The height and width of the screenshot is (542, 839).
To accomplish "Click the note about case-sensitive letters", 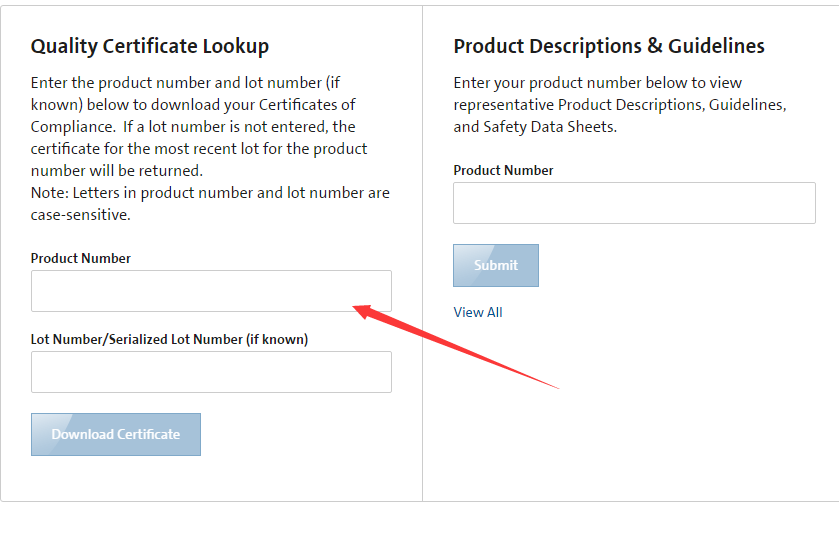I will click(210, 203).
